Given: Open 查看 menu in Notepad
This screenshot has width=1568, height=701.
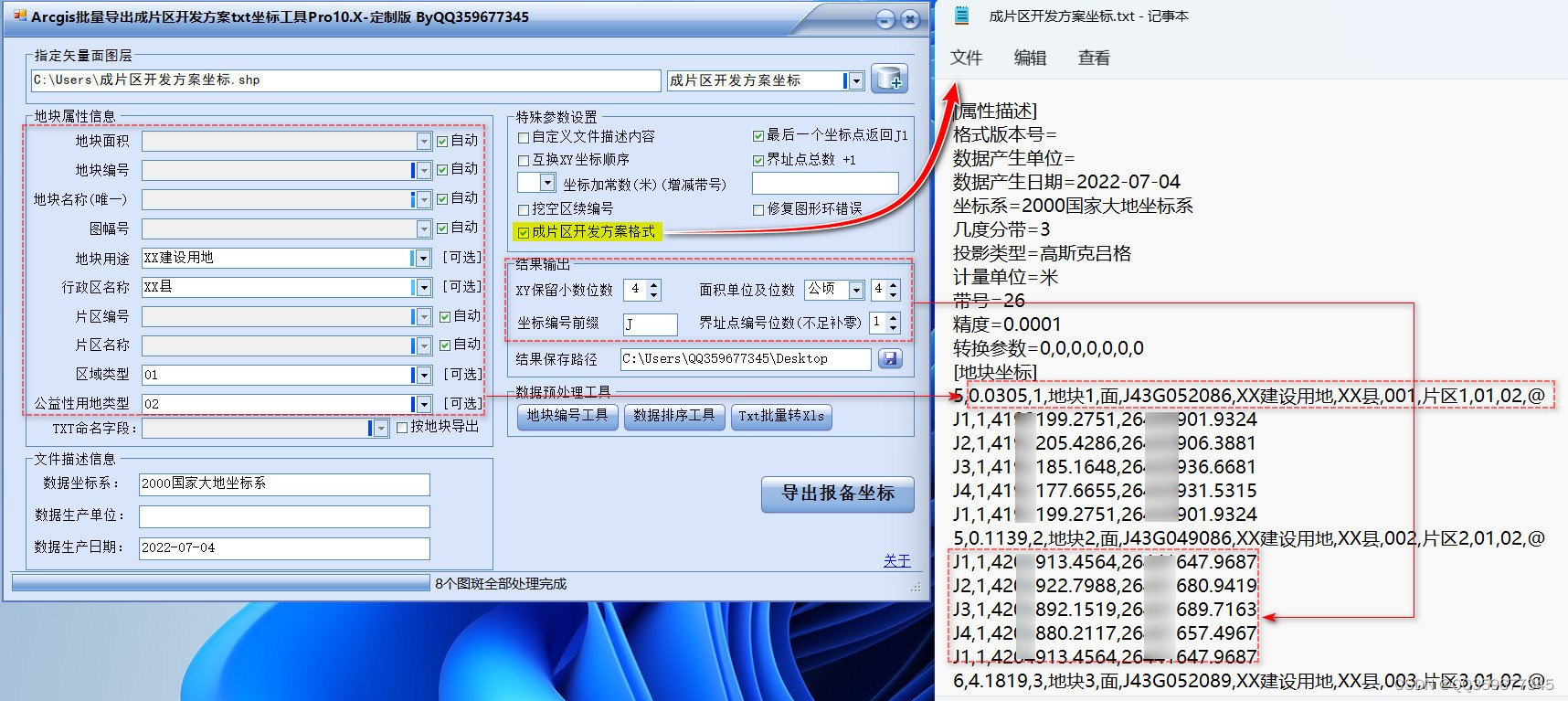Looking at the screenshot, I should (1094, 58).
